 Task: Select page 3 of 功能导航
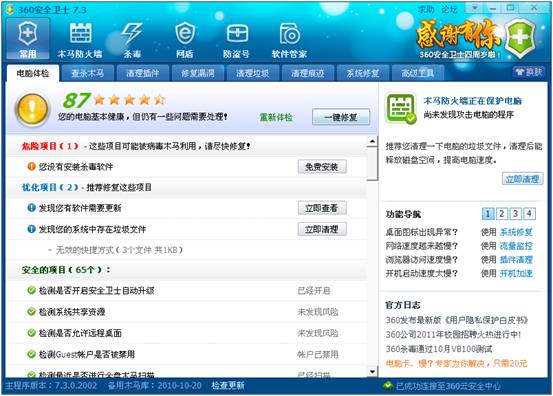[x=515, y=214]
